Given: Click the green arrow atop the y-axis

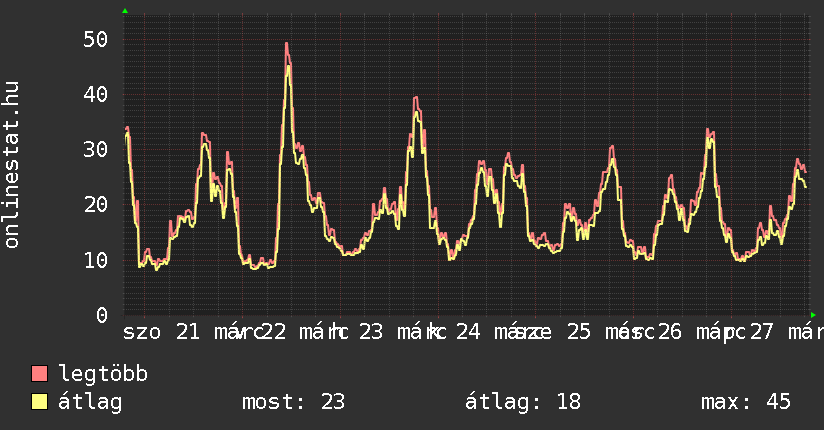Looking at the screenshot, I should click(124, 11).
